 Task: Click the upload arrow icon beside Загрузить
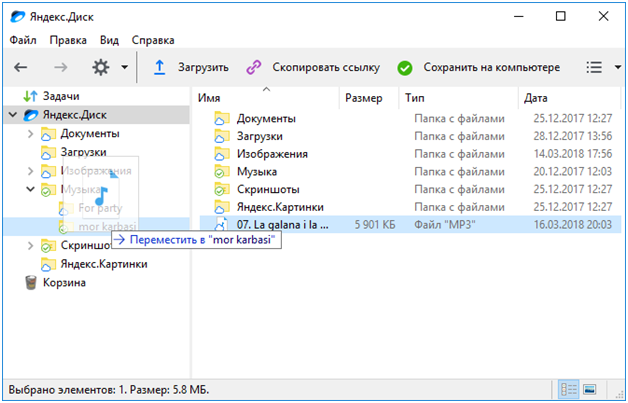(x=159, y=67)
